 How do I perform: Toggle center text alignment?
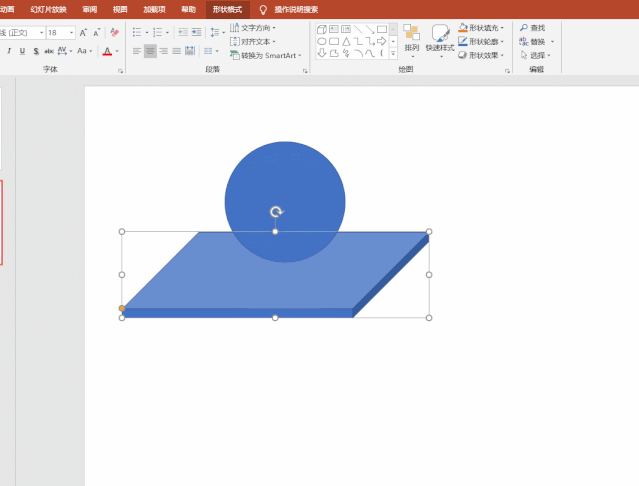(x=150, y=51)
